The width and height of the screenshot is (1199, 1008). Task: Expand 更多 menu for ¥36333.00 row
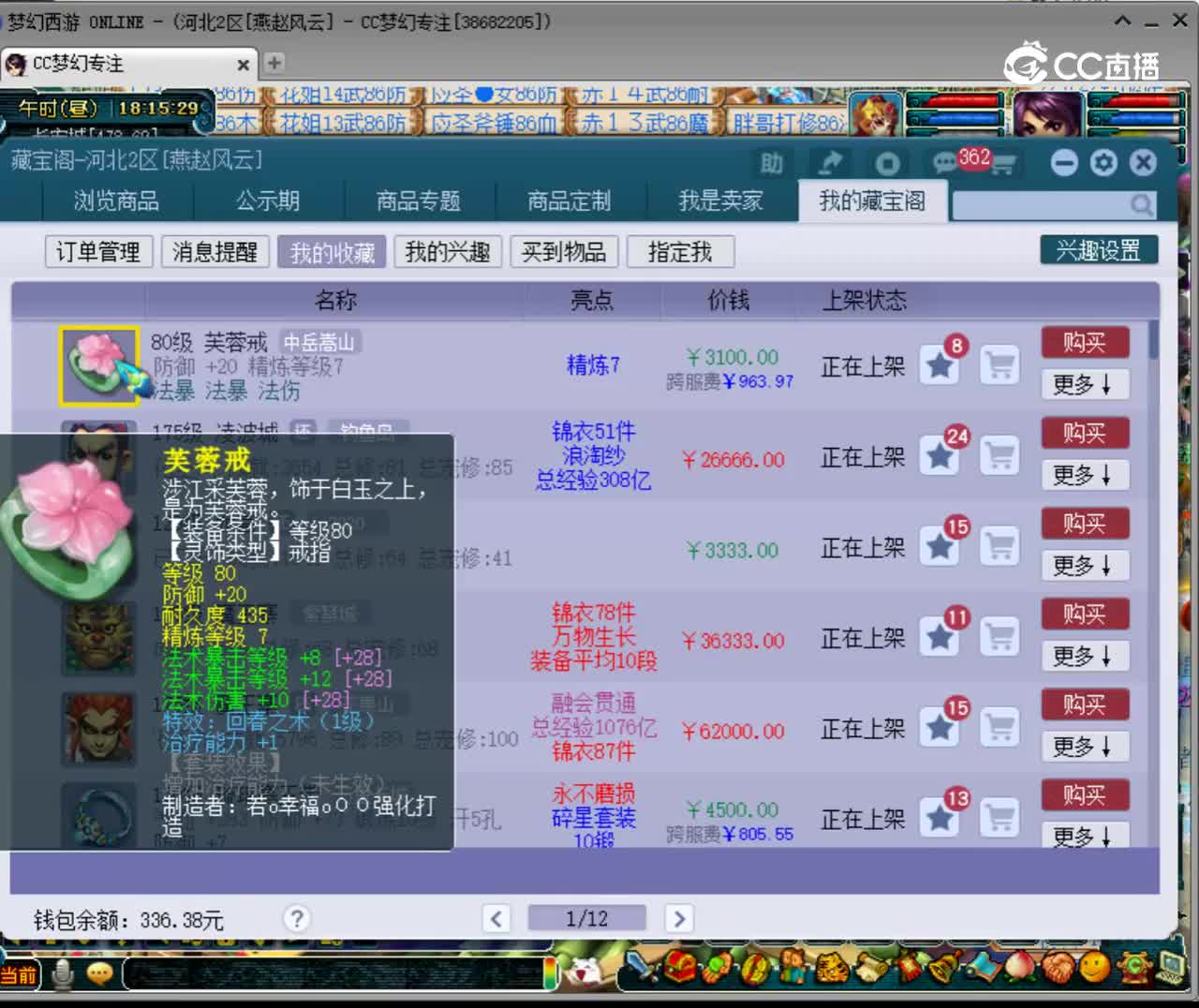1085,657
